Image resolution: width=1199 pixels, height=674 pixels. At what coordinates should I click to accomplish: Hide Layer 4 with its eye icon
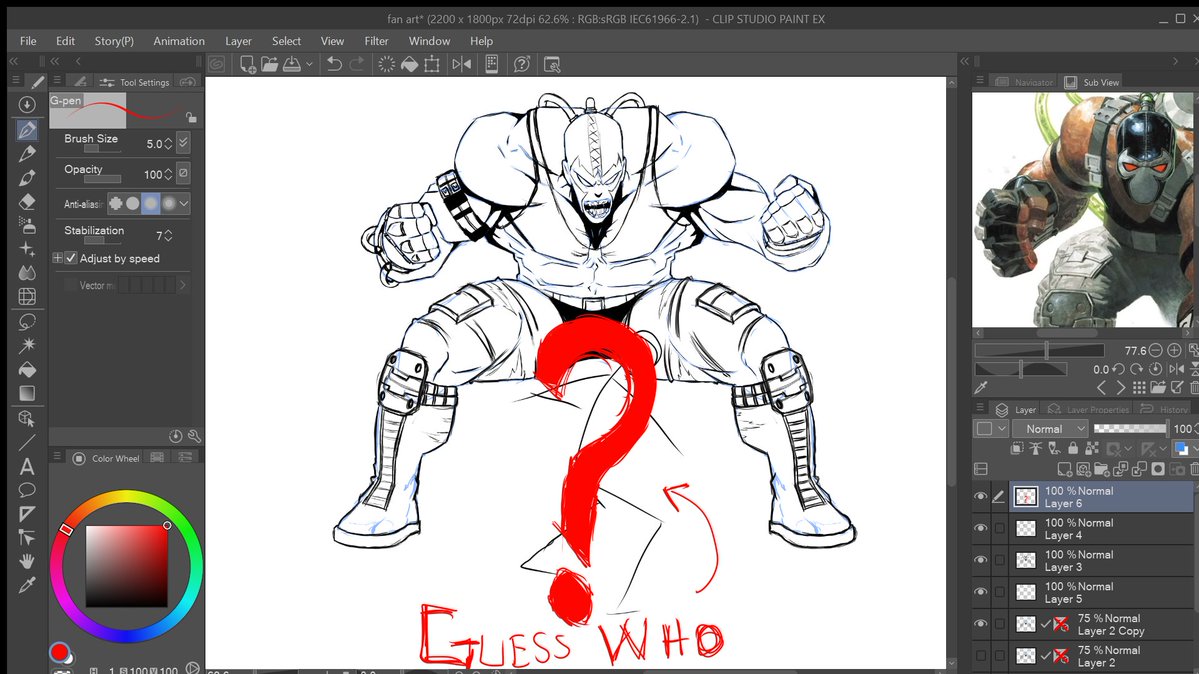tap(980, 529)
